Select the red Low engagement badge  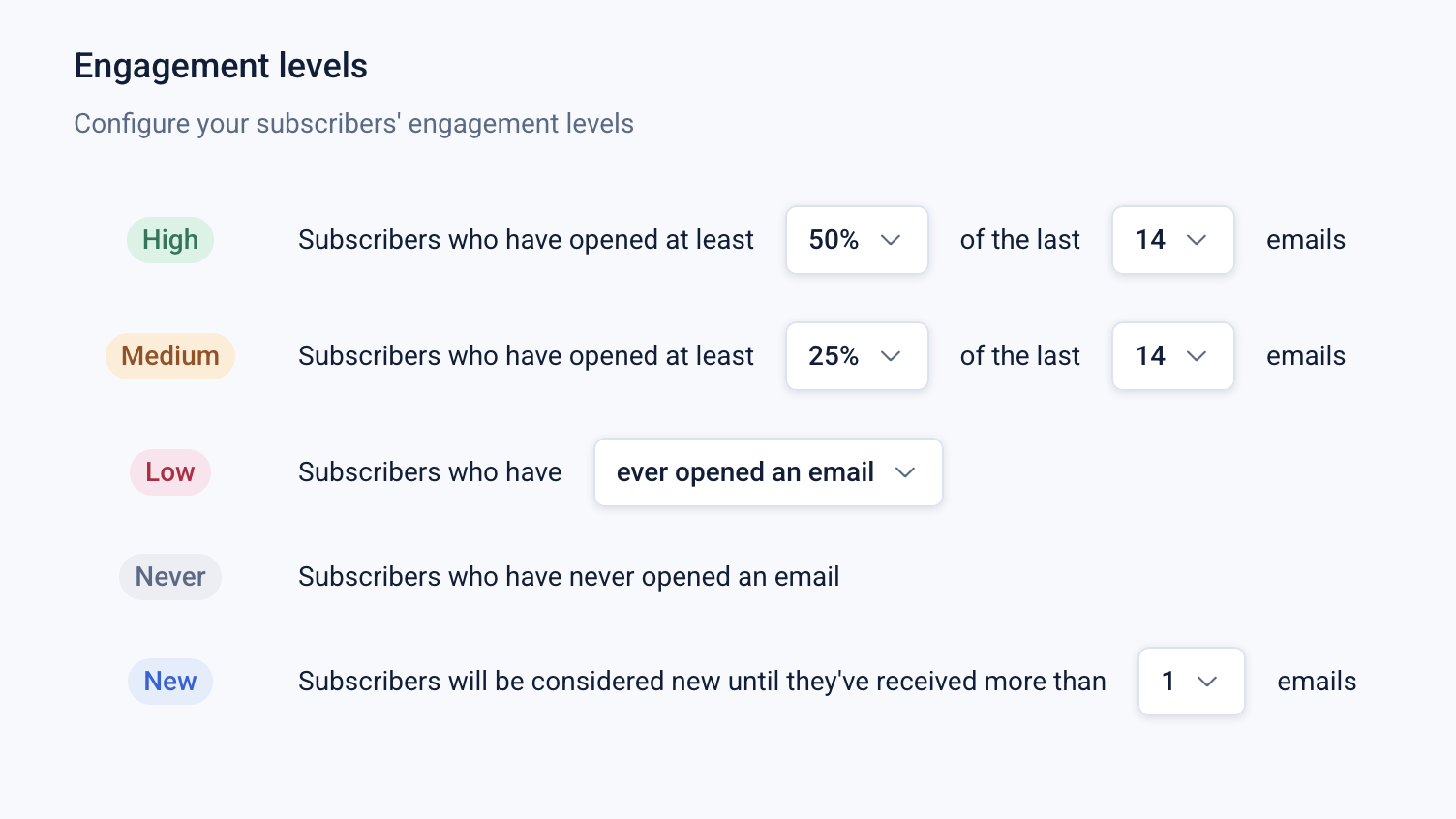pos(170,472)
